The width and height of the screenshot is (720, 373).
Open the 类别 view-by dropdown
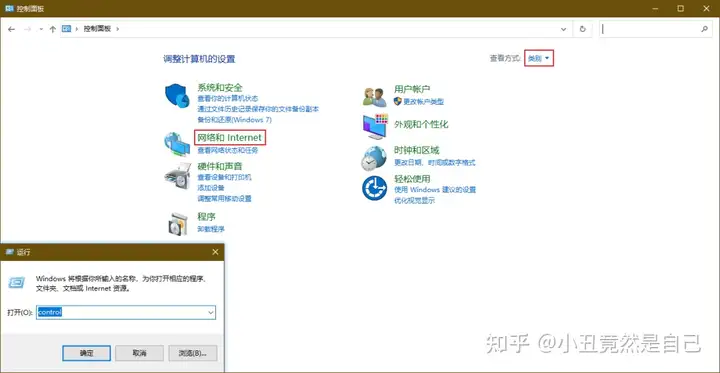pos(539,58)
